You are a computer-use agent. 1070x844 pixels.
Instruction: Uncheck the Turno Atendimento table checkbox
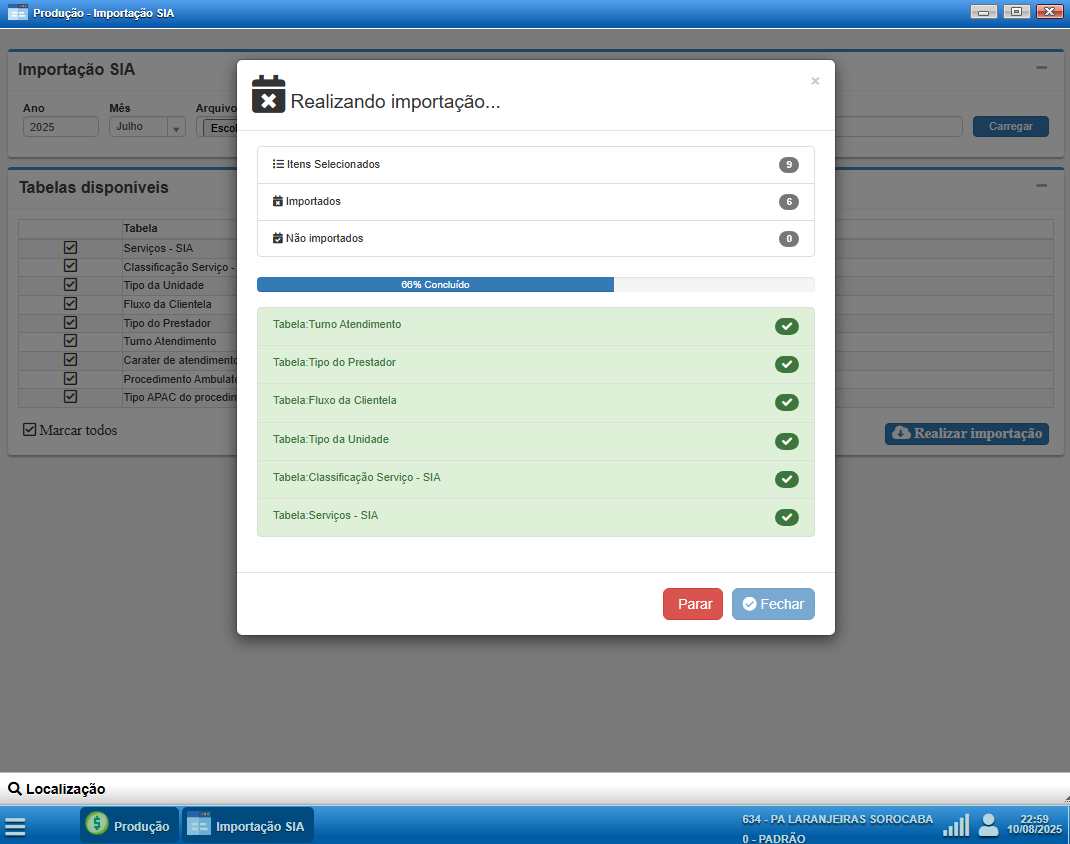(x=70, y=341)
